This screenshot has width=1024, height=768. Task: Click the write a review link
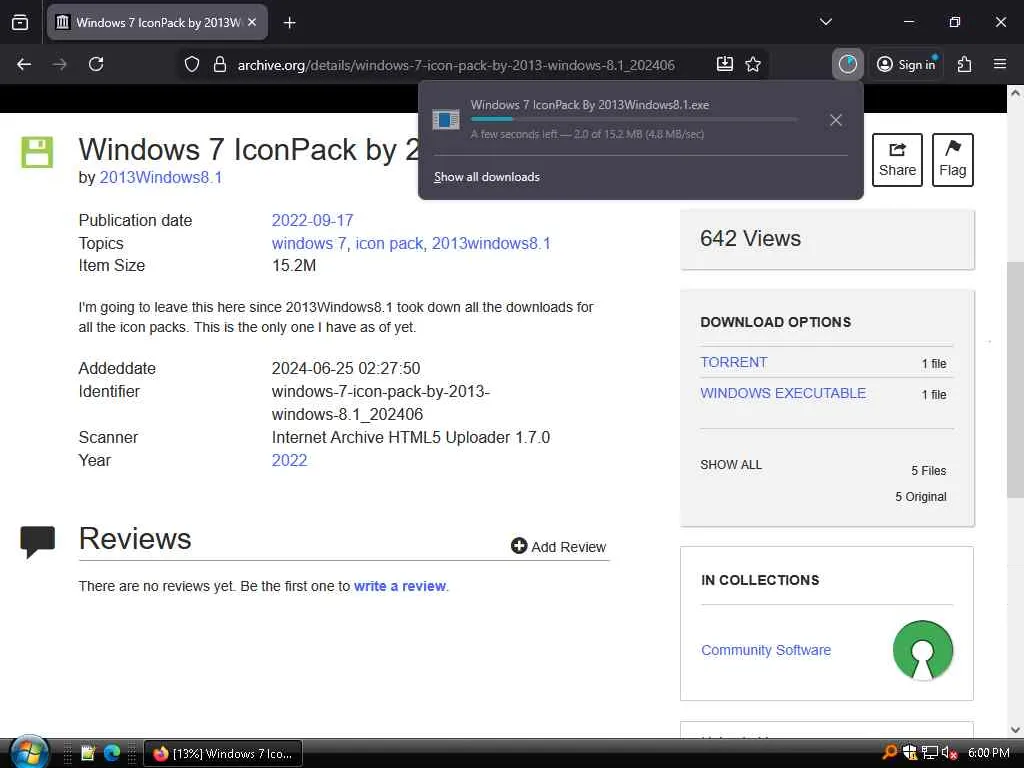[400, 586]
